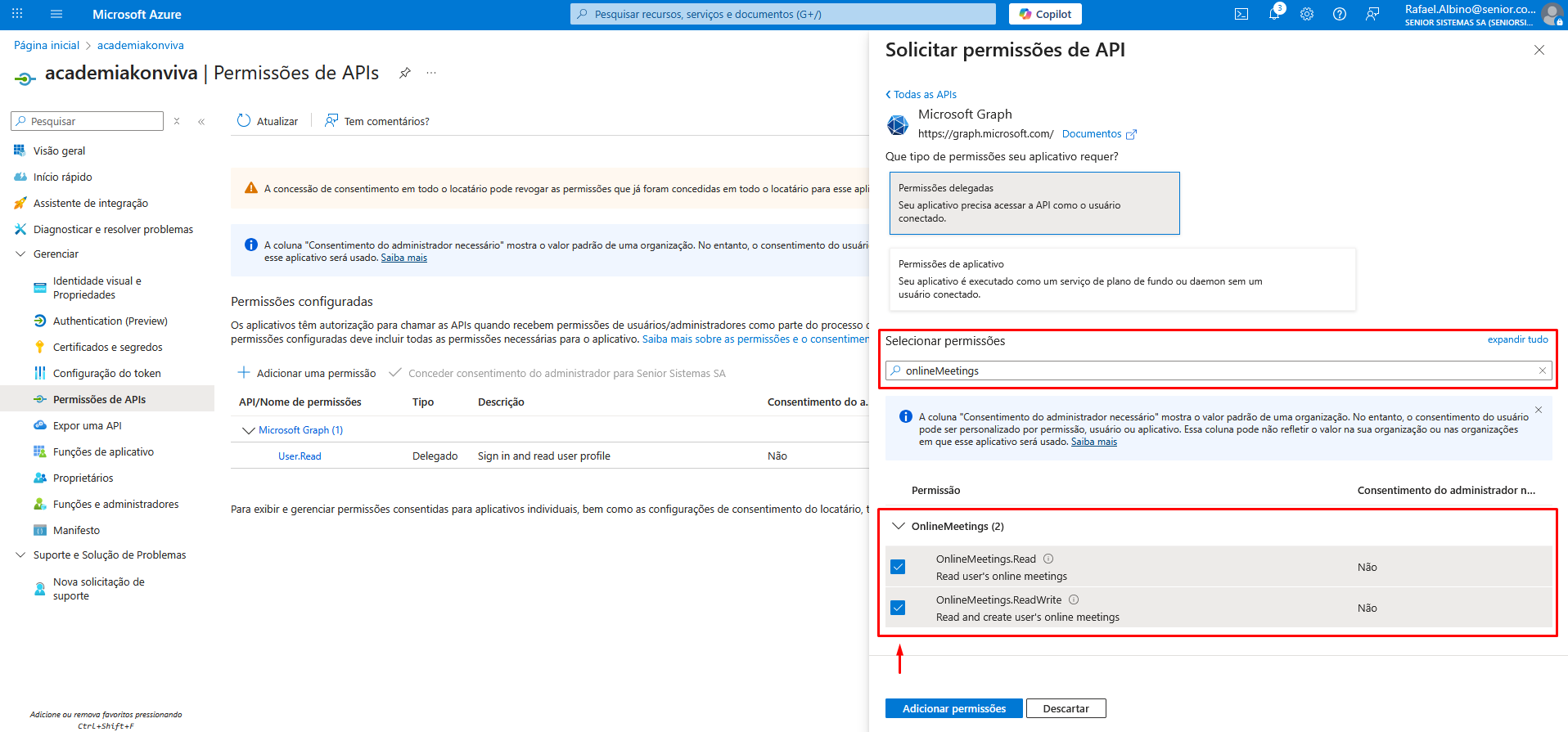Open Manifesto in sidebar
Viewport: 1568px width, 732px height.
tap(76, 530)
